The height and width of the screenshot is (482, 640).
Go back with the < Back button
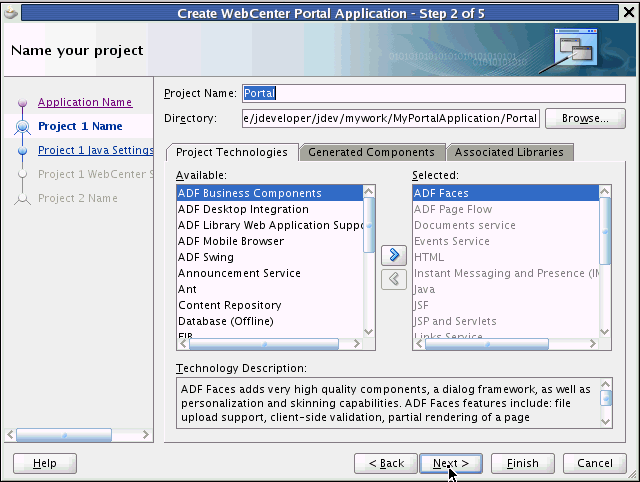[386, 463]
